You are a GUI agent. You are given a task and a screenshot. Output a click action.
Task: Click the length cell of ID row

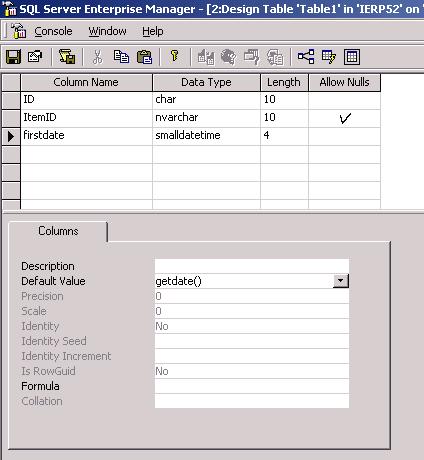point(284,100)
